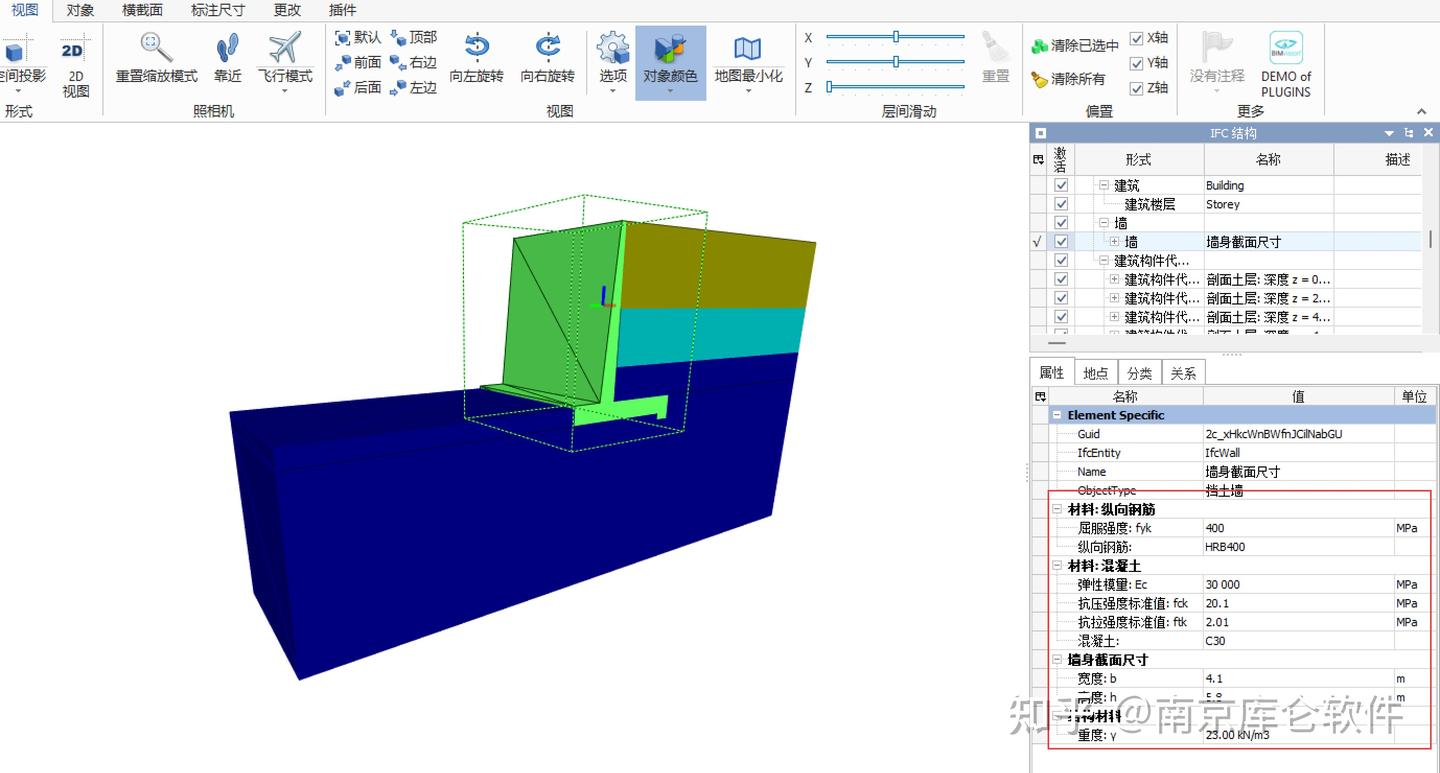Viewport: 1440px width, 773px height.
Task: Collapse the 墙身截面尺寸 property group
Action: coord(1057,660)
